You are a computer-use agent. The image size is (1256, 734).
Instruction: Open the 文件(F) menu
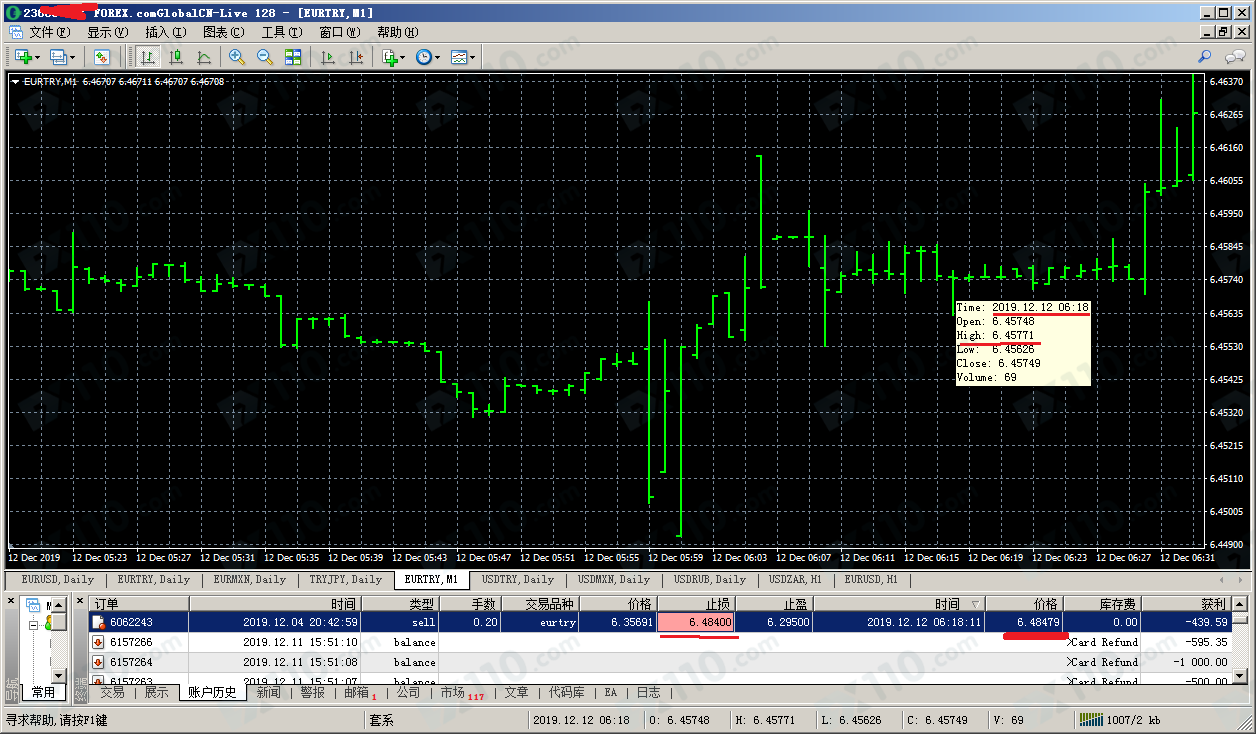(50, 32)
